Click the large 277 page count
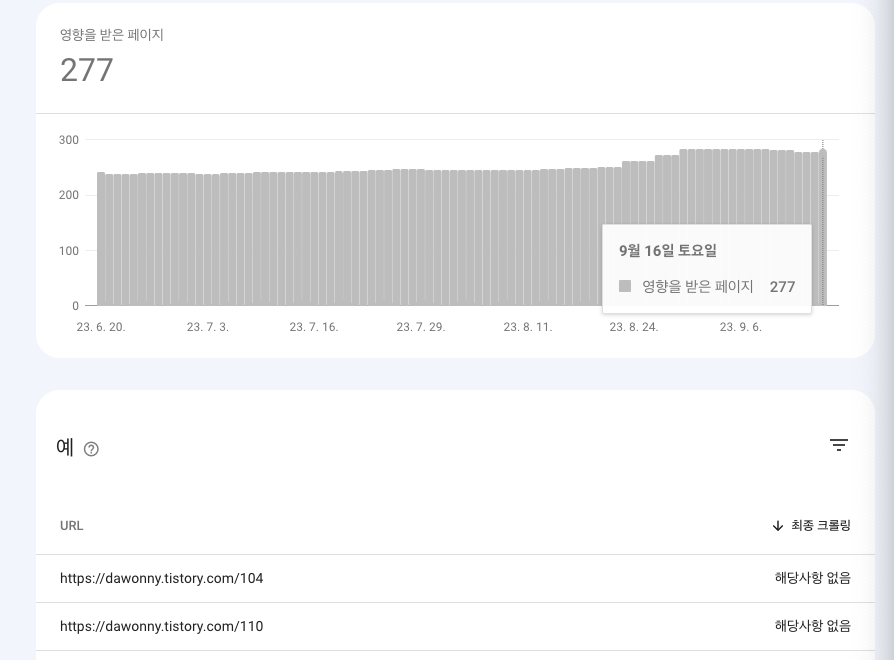Viewport: 894px width, 660px height. click(87, 70)
